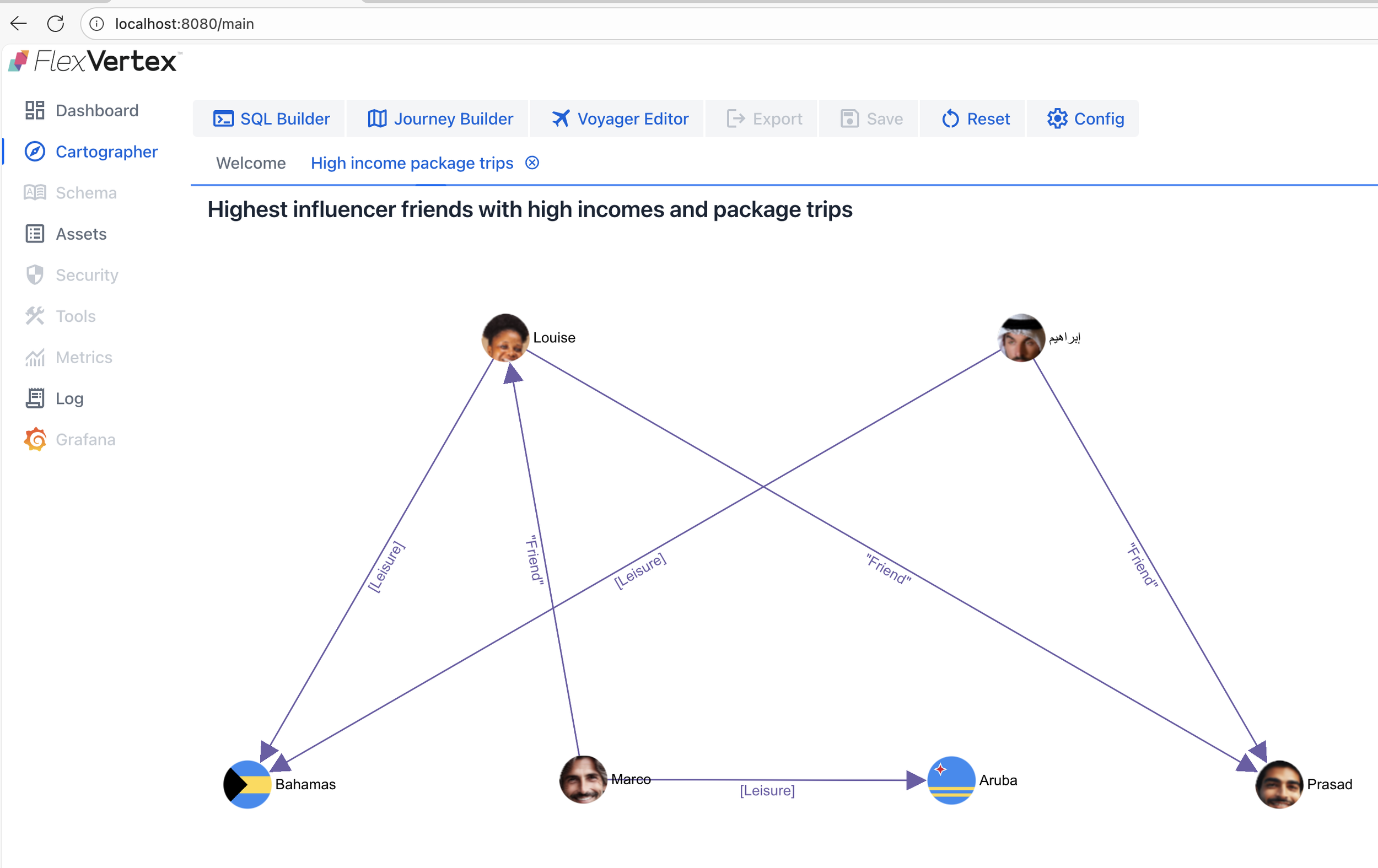This screenshot has height=868, width=1378.
Task: Open the Cartographer compass icon
Action: point(35,152)
